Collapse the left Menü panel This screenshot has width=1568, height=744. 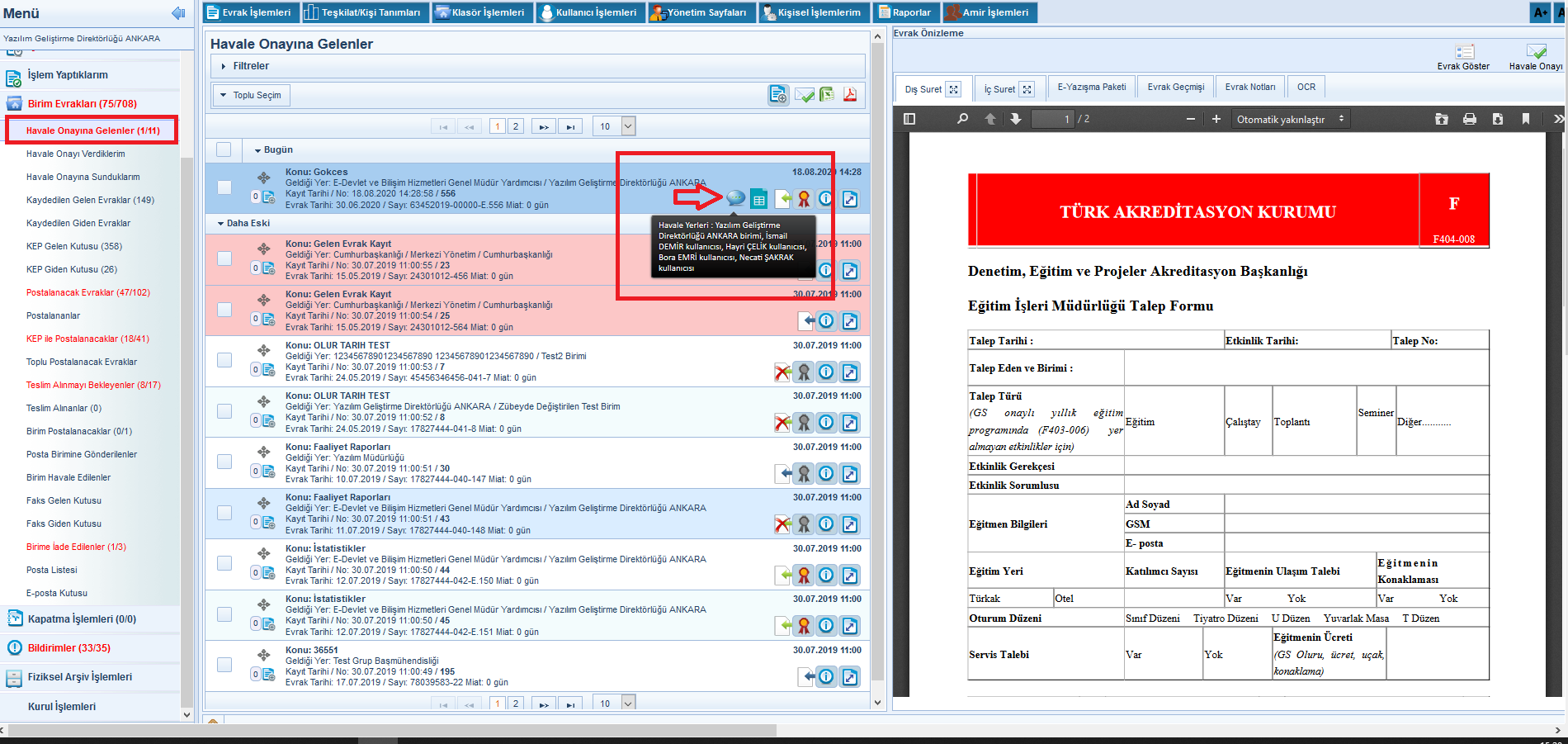pyautogui.click(x=177, y=13)
